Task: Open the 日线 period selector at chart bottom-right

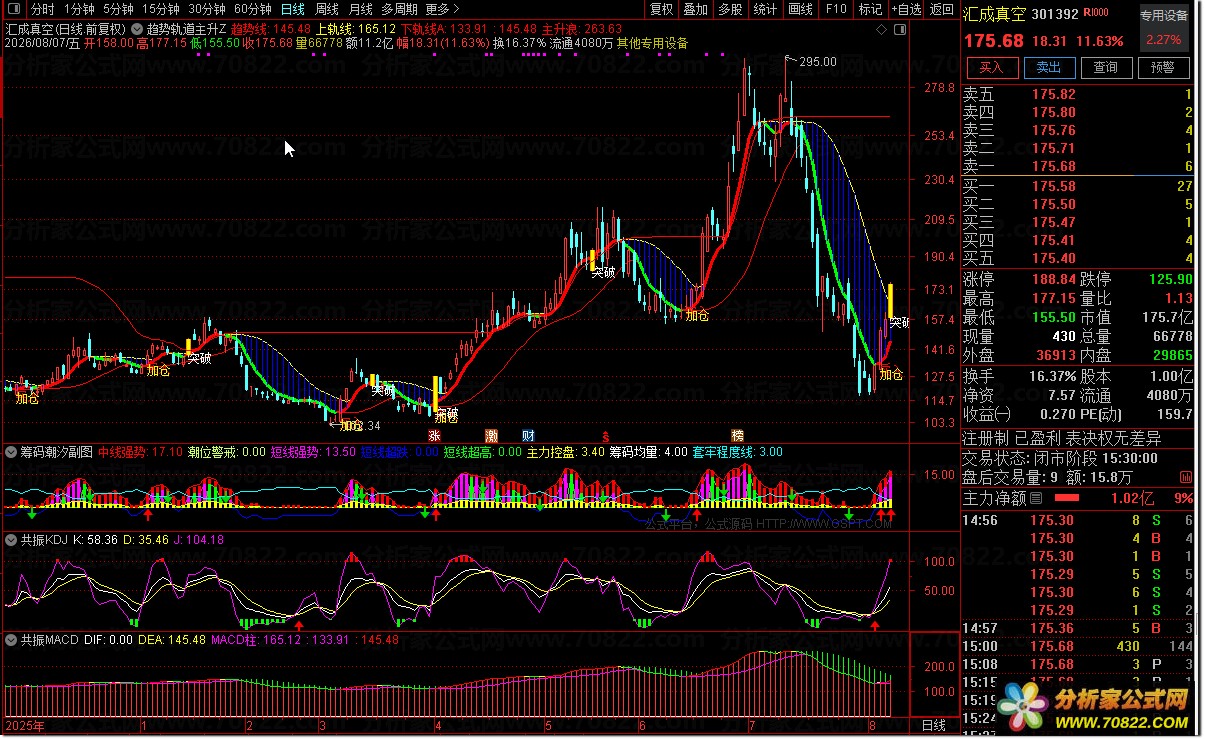Action: tap(932, 725)
